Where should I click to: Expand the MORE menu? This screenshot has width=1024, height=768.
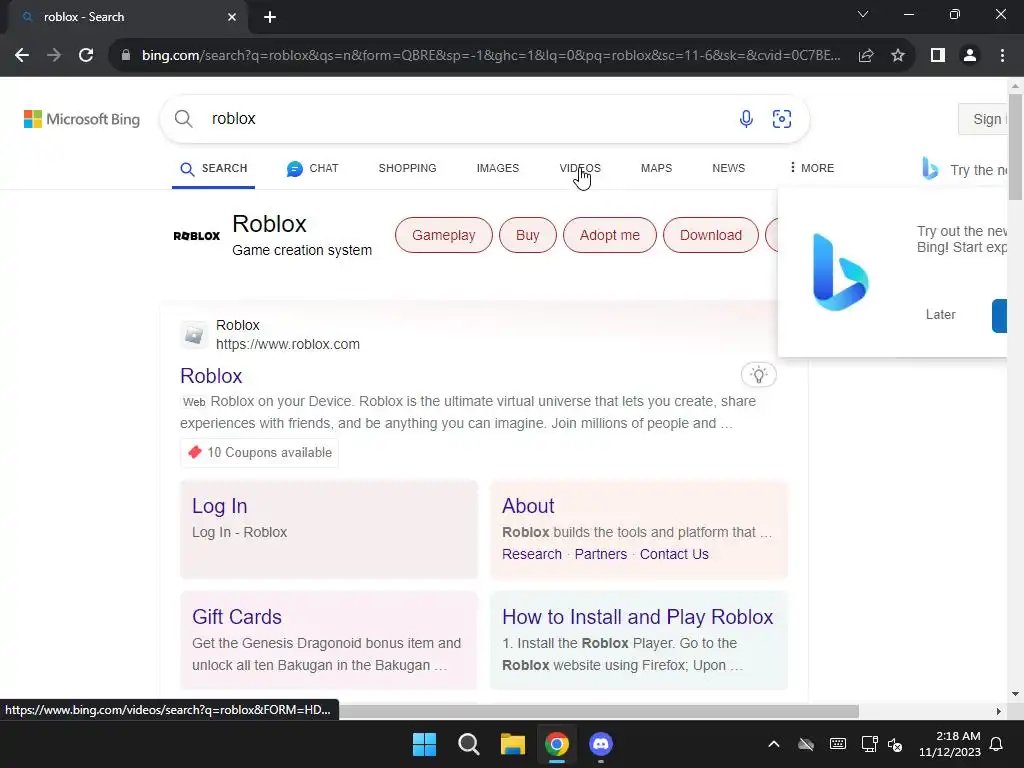[811, 168]
